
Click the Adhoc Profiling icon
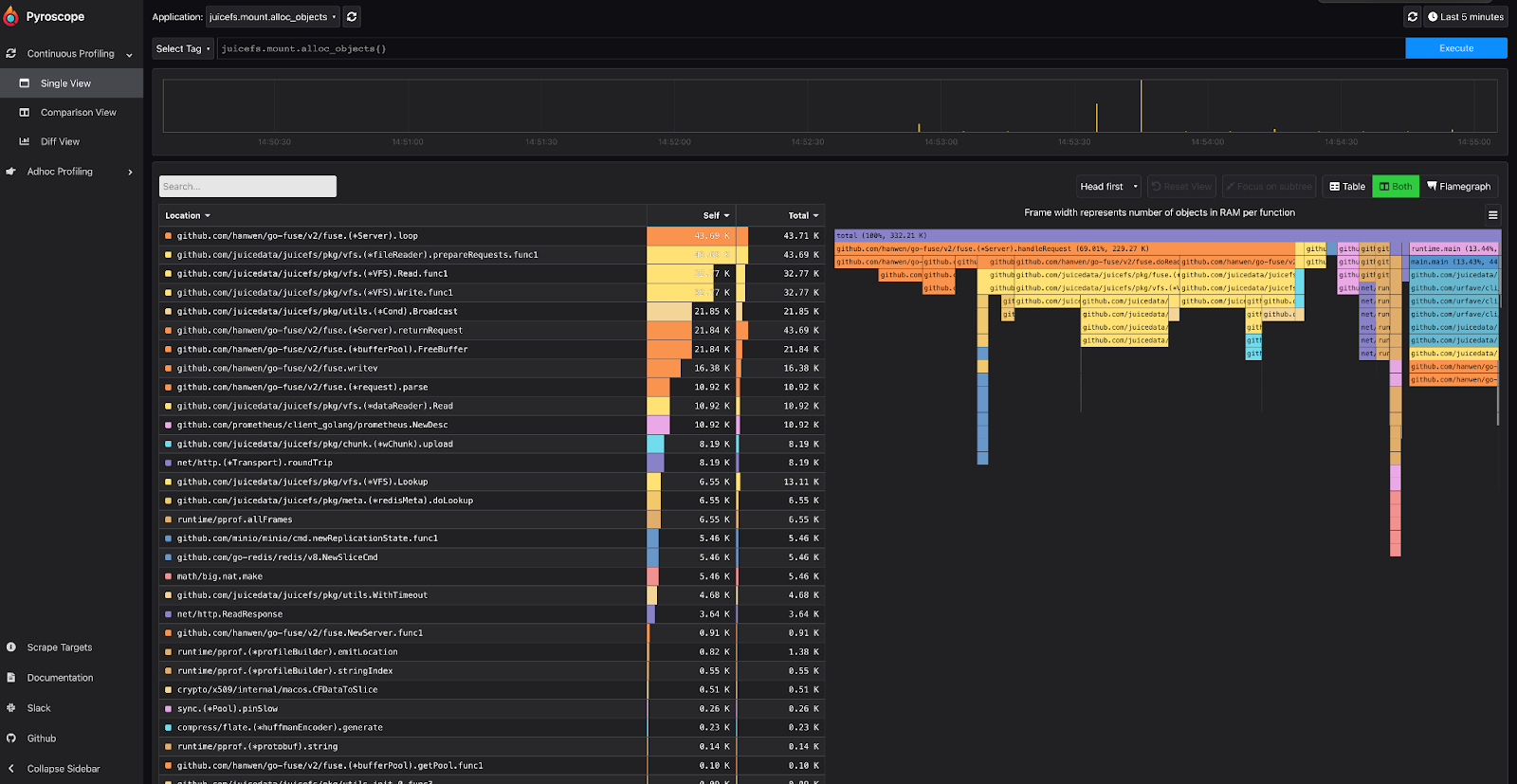pos(11,172)
